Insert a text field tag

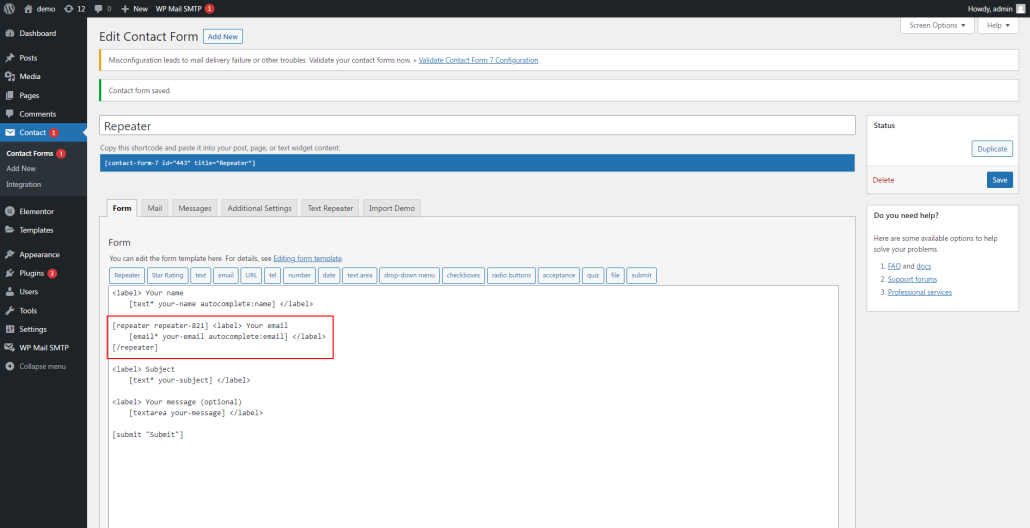(201, 275)
